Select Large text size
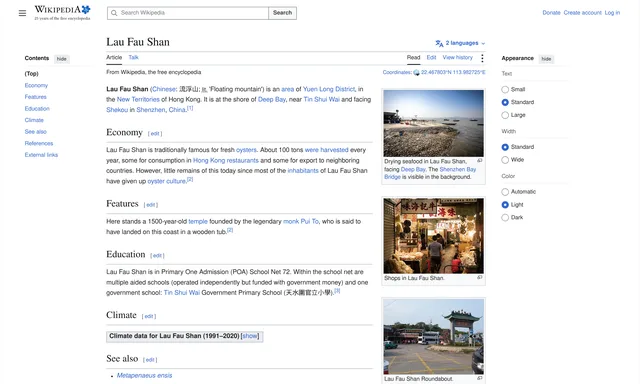Screen dimensions: 640x384 (x=505, y=115)
